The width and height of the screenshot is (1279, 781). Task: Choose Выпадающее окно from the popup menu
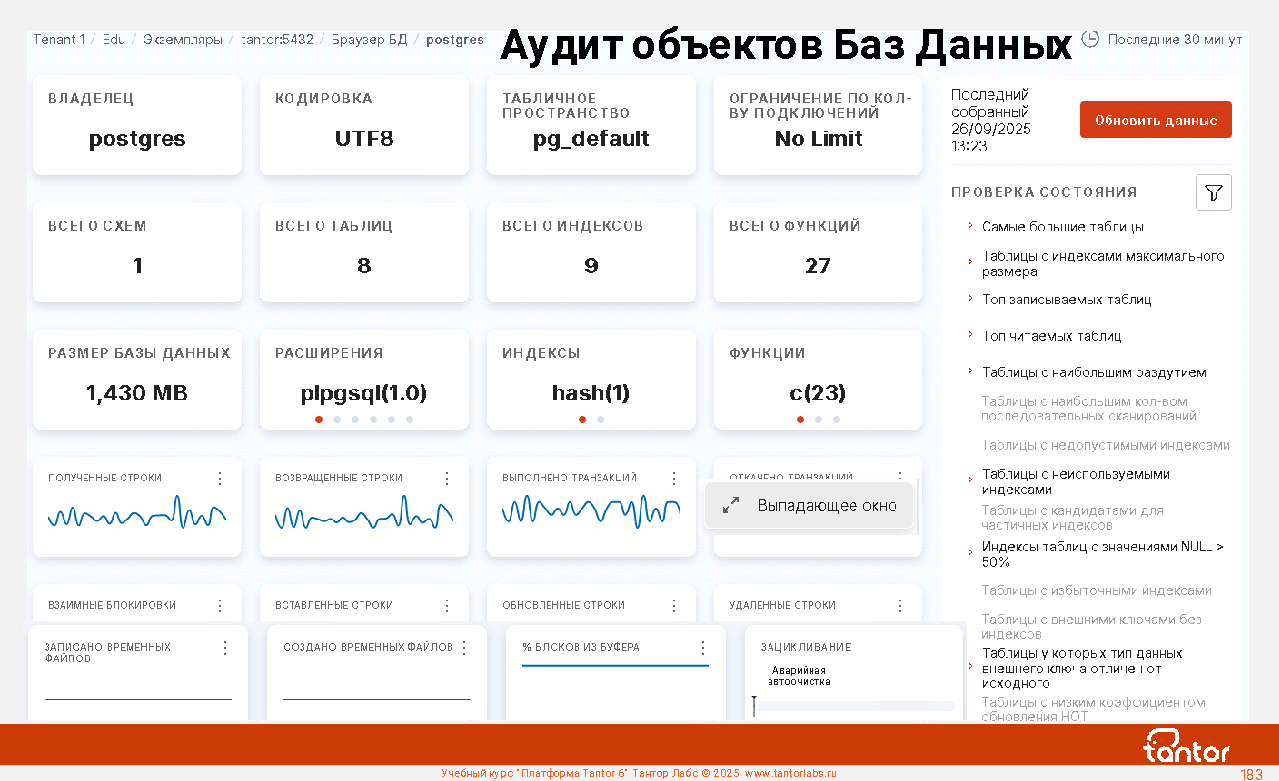coord(826,506)
